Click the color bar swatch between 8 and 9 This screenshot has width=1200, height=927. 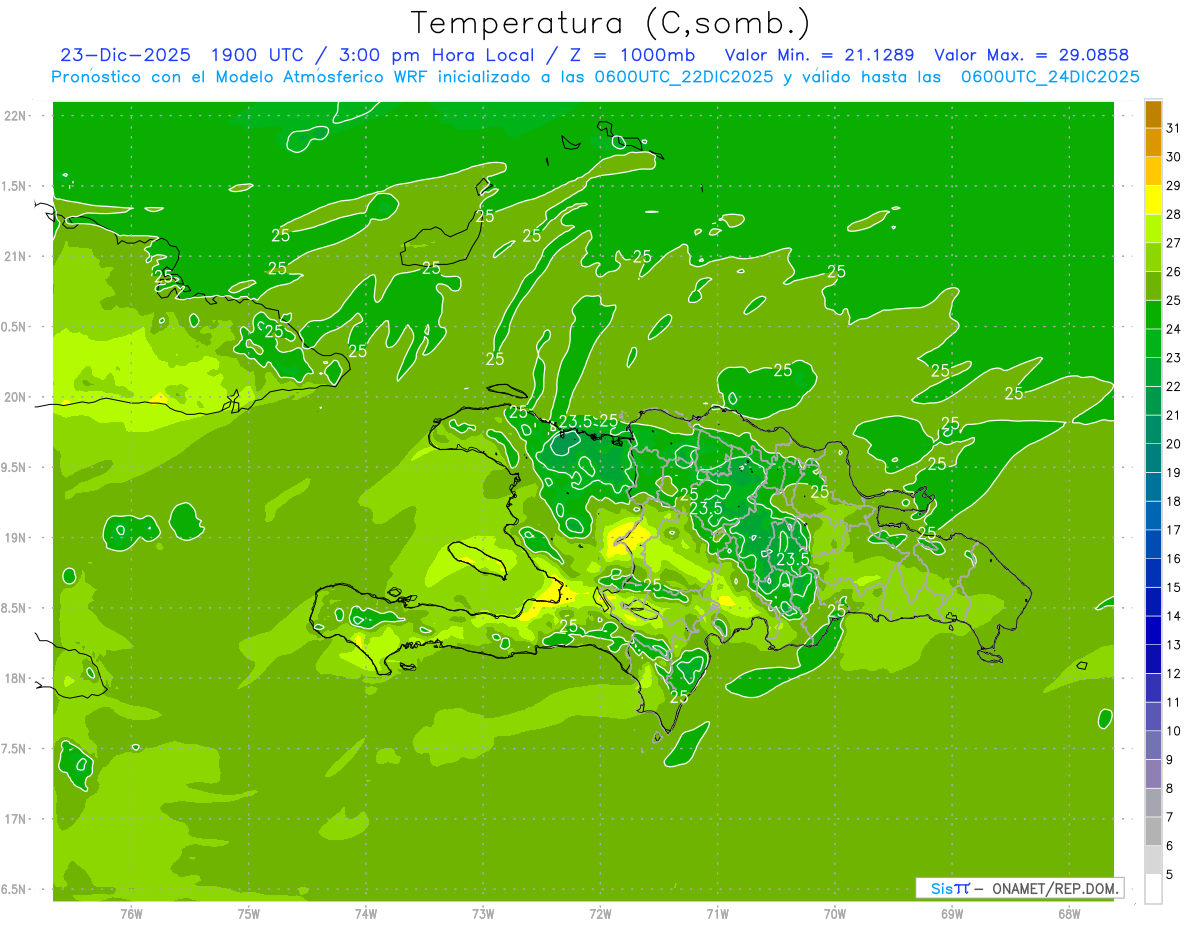[x=1154, y=775]
